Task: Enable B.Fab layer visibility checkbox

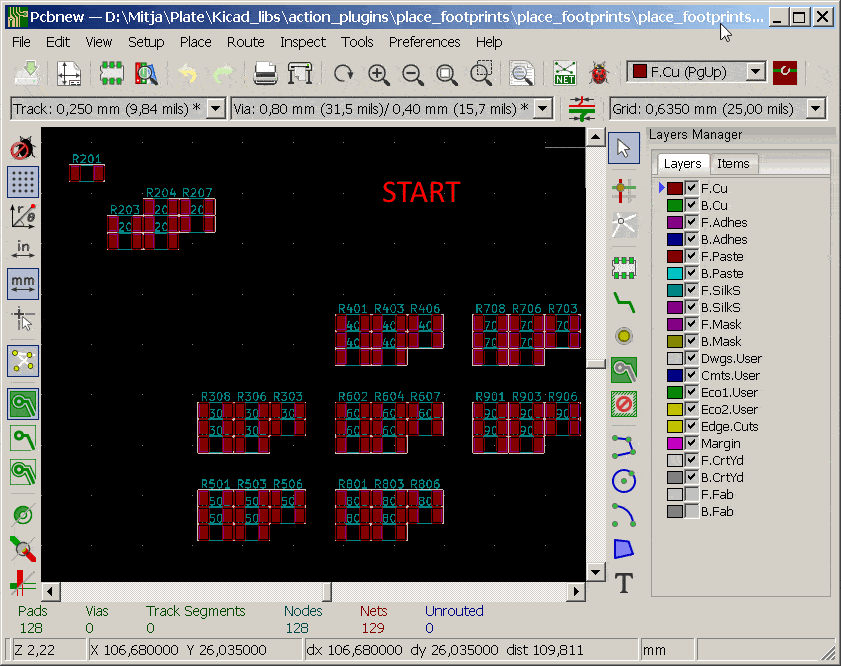Action: tap(691, 512)
